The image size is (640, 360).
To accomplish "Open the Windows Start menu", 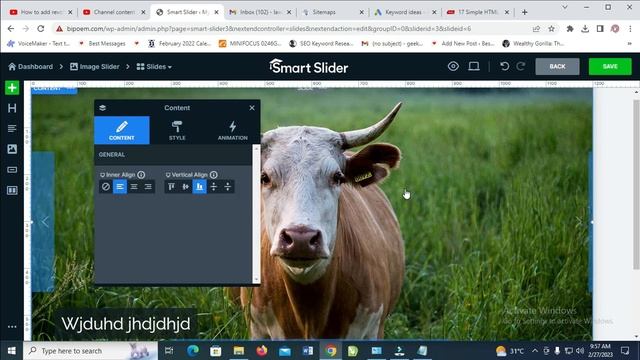I will click(11, 351).
